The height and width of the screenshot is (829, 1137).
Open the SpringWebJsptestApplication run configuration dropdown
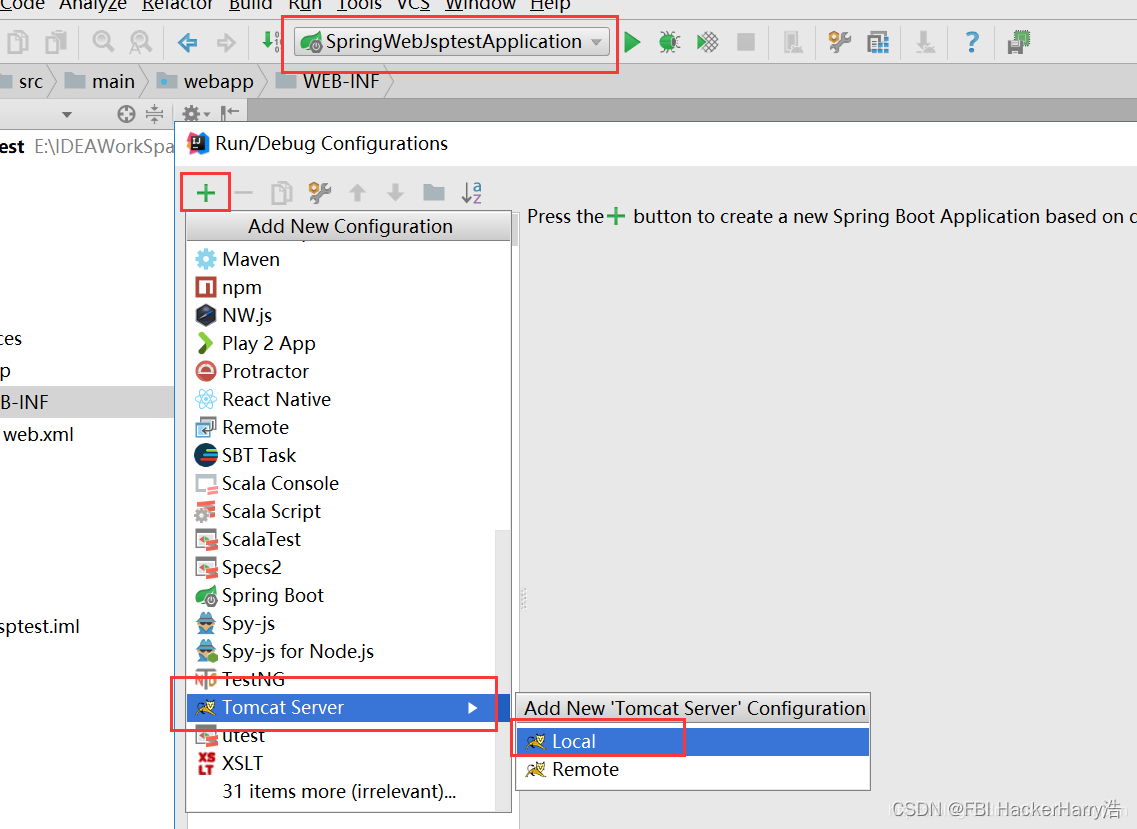(453, 42)
